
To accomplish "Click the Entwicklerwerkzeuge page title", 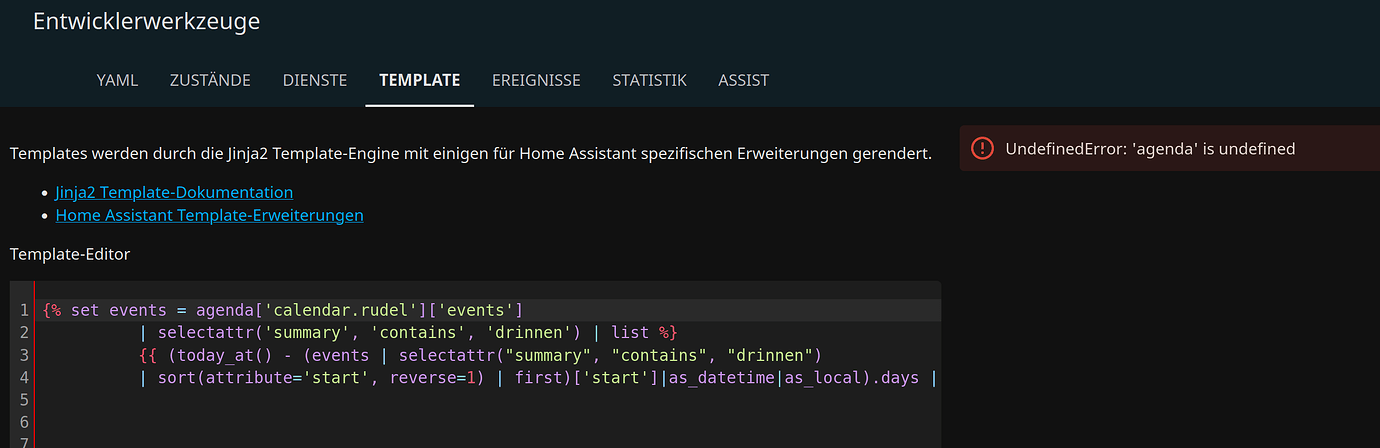I will 147,21.
